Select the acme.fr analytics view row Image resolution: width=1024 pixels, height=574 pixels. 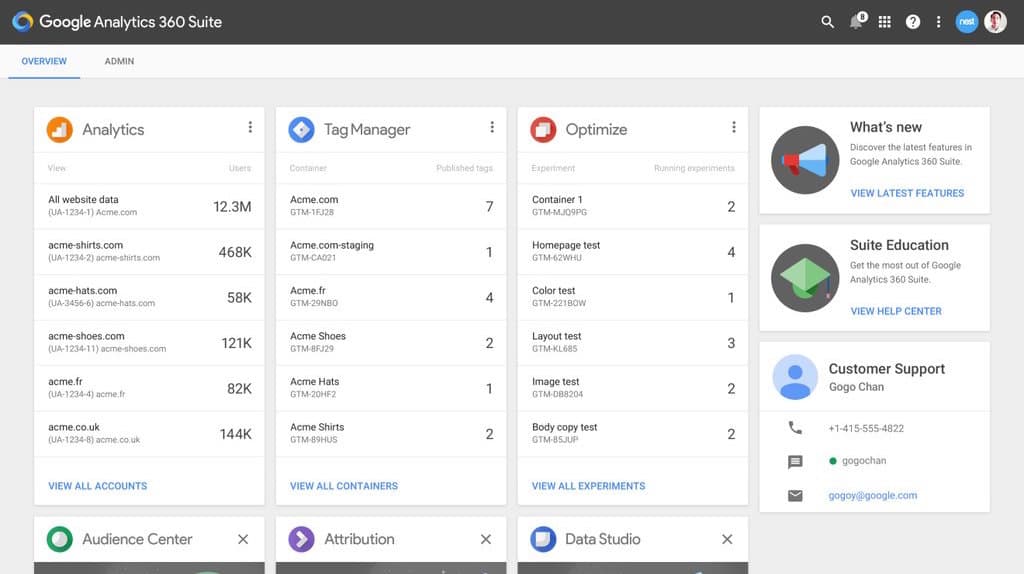coord(150,389)
